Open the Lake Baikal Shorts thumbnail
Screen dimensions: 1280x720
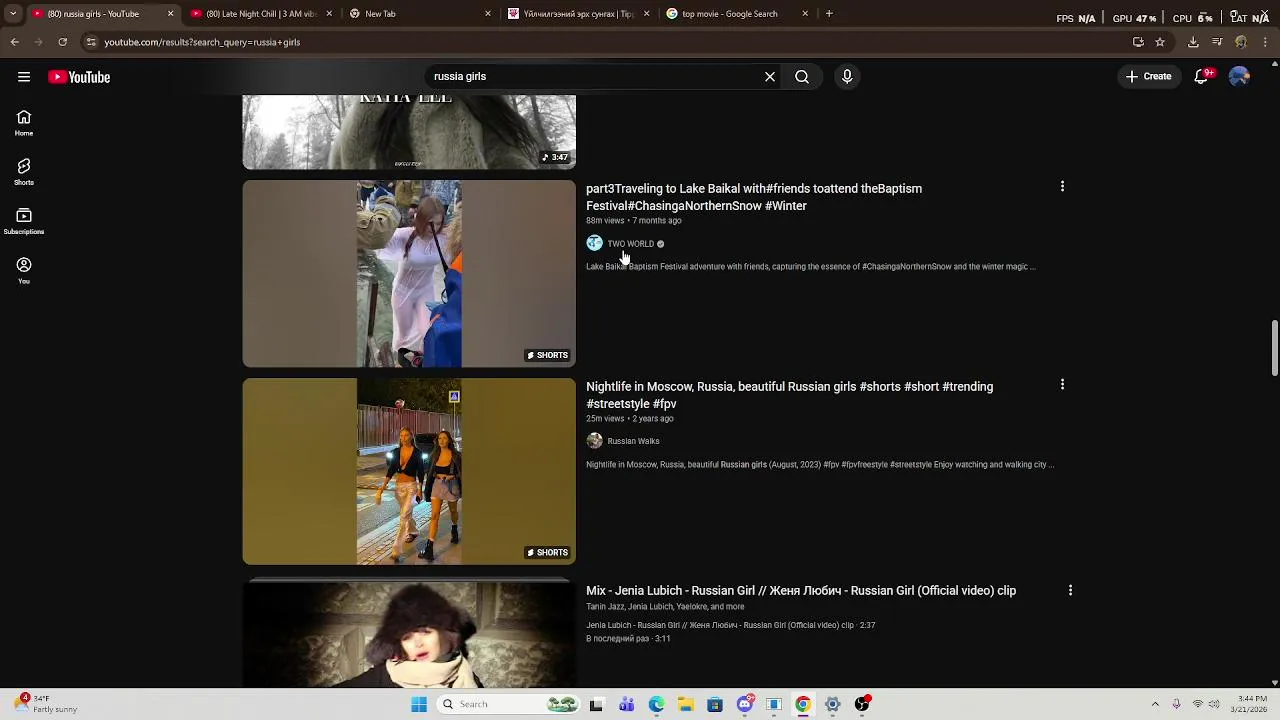coord(409,274)
